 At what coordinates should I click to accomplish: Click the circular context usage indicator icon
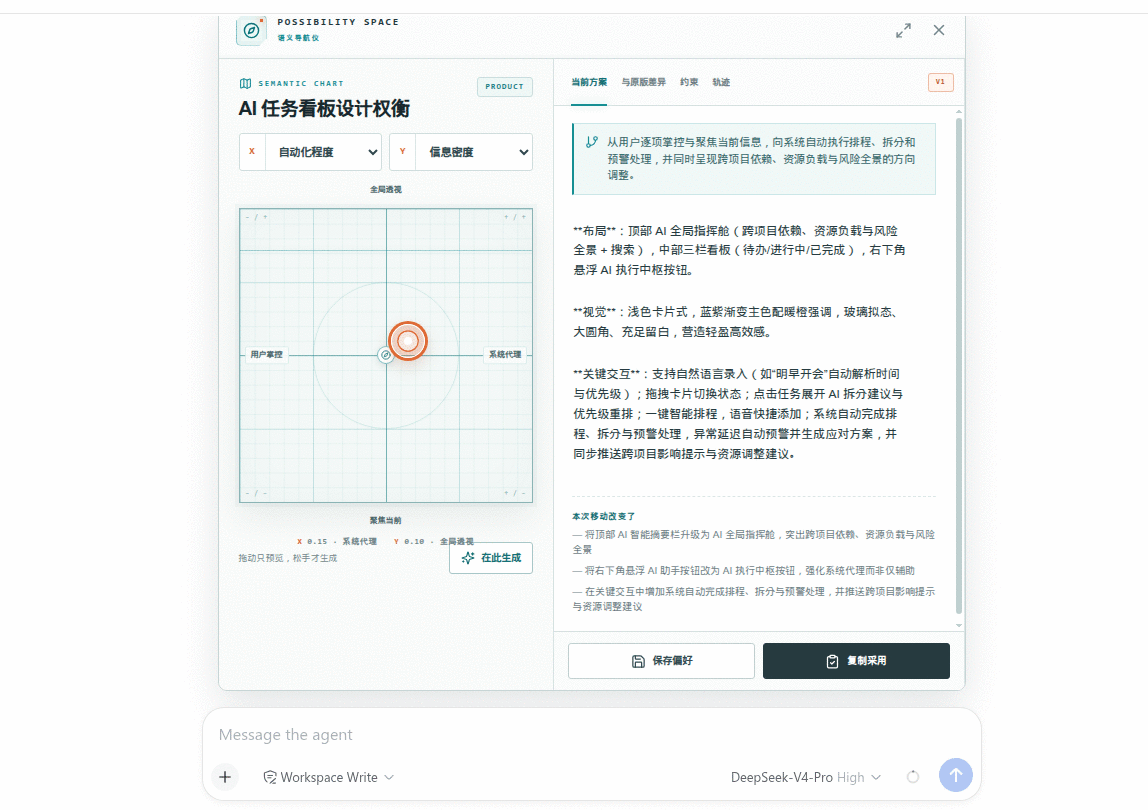pos(912,777)
